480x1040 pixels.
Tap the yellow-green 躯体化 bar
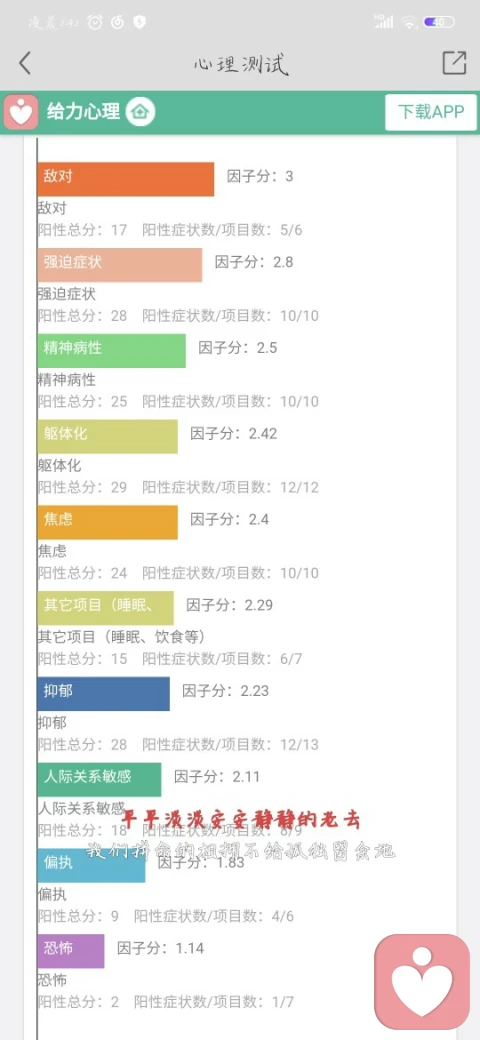tap(107, 436)
